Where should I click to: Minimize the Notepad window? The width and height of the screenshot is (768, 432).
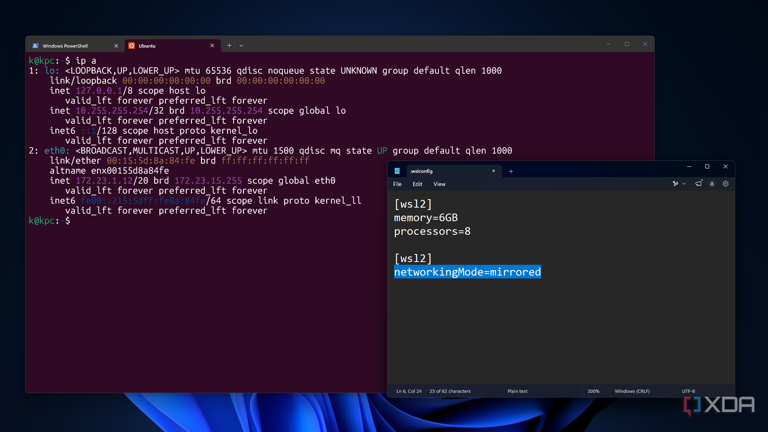tap(689, 167)
